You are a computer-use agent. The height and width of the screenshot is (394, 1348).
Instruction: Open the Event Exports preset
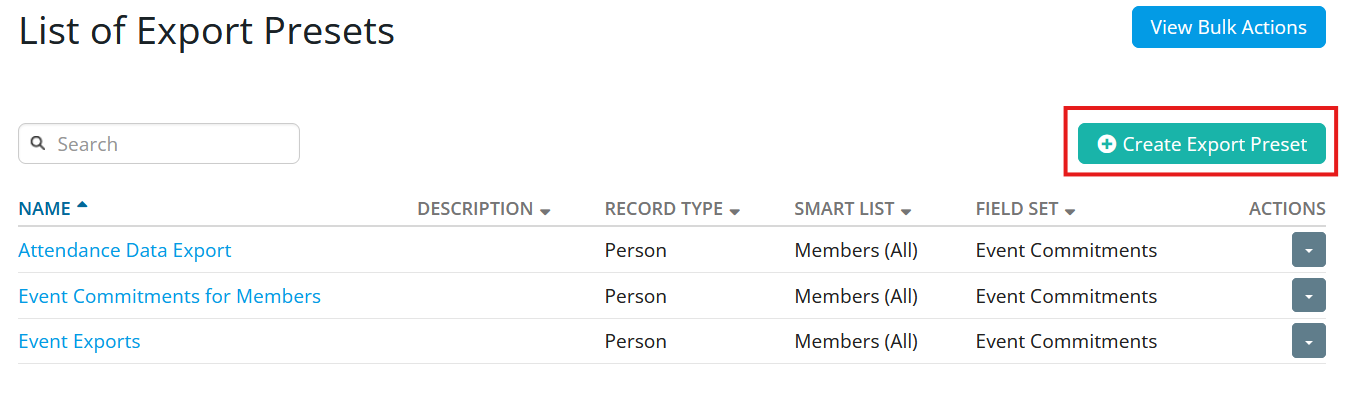click(x=79, y=341)
